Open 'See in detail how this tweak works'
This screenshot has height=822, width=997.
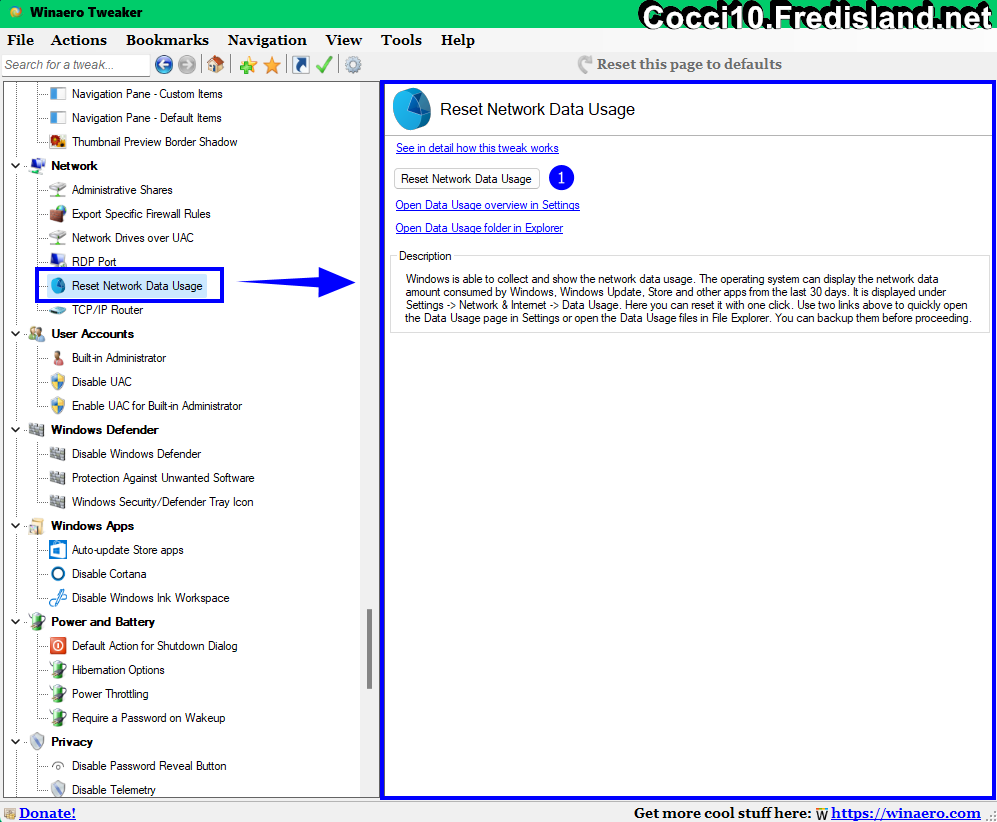pos(477,148)
